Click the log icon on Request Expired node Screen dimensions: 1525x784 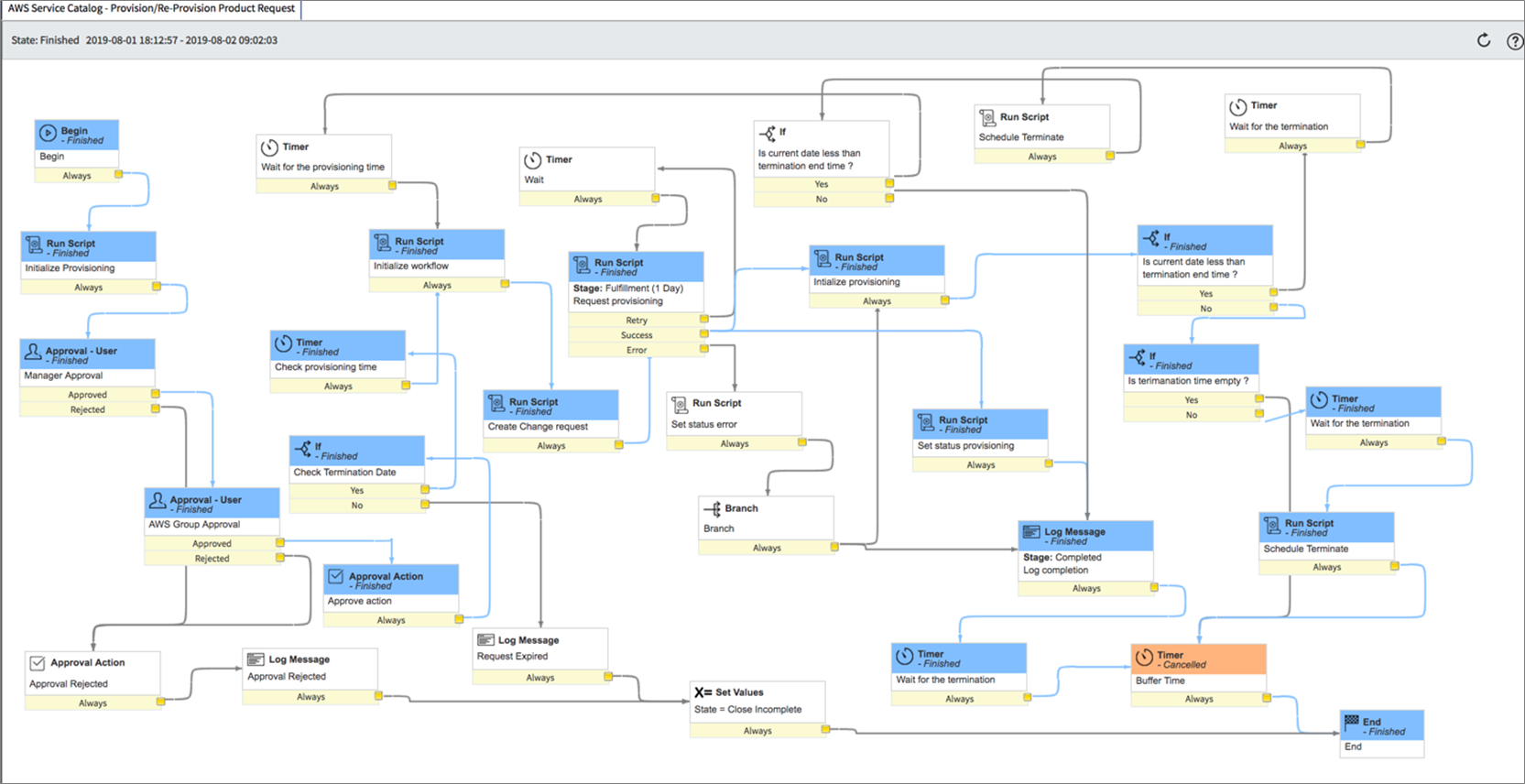[485, 640]
